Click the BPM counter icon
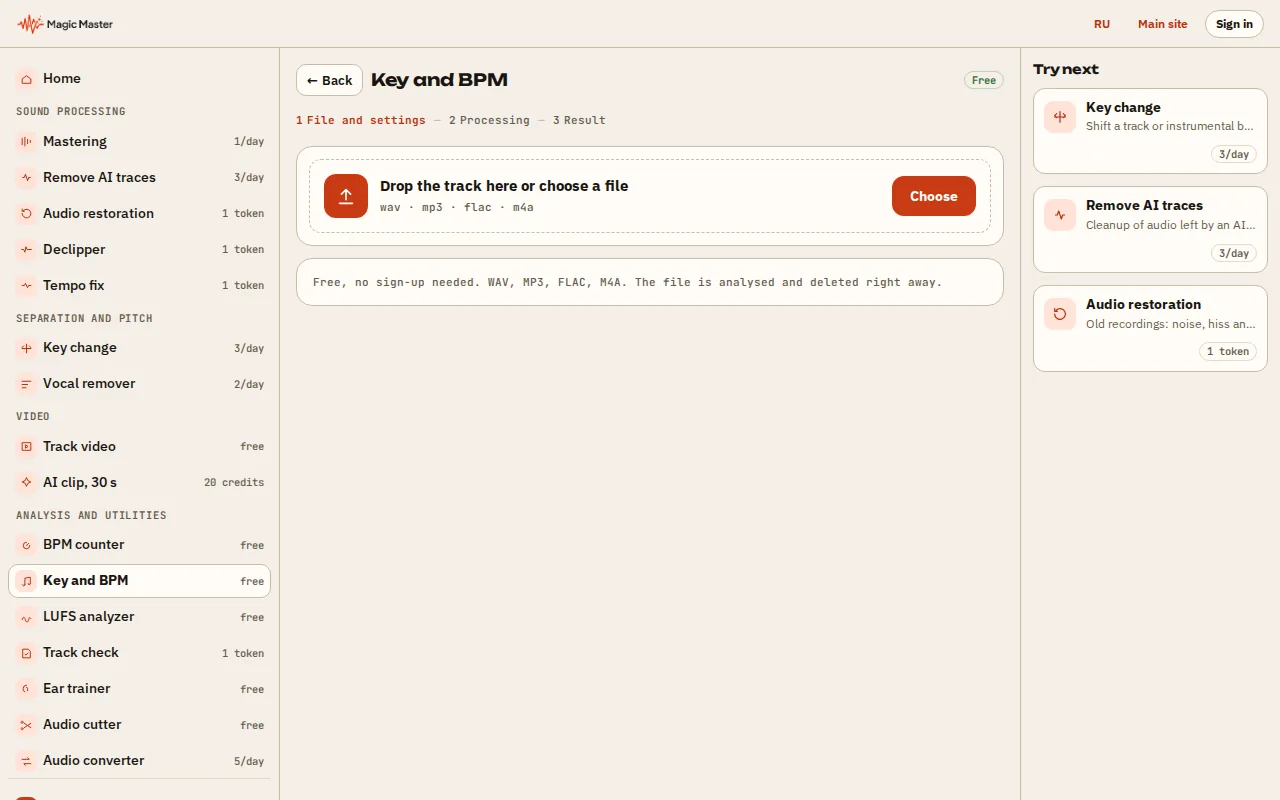The height and width of the screenshot is (800, 1280). point(26,545)
